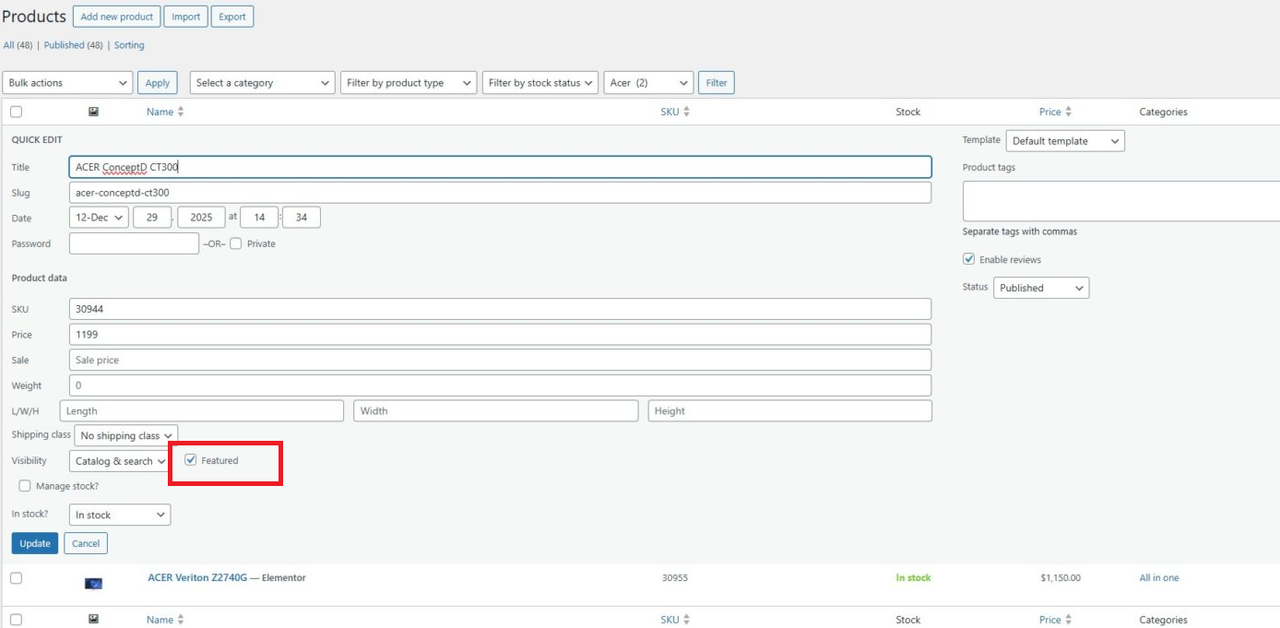Click the Product tags text area
Screen dimensions: 1280x628
point(1121,201)
